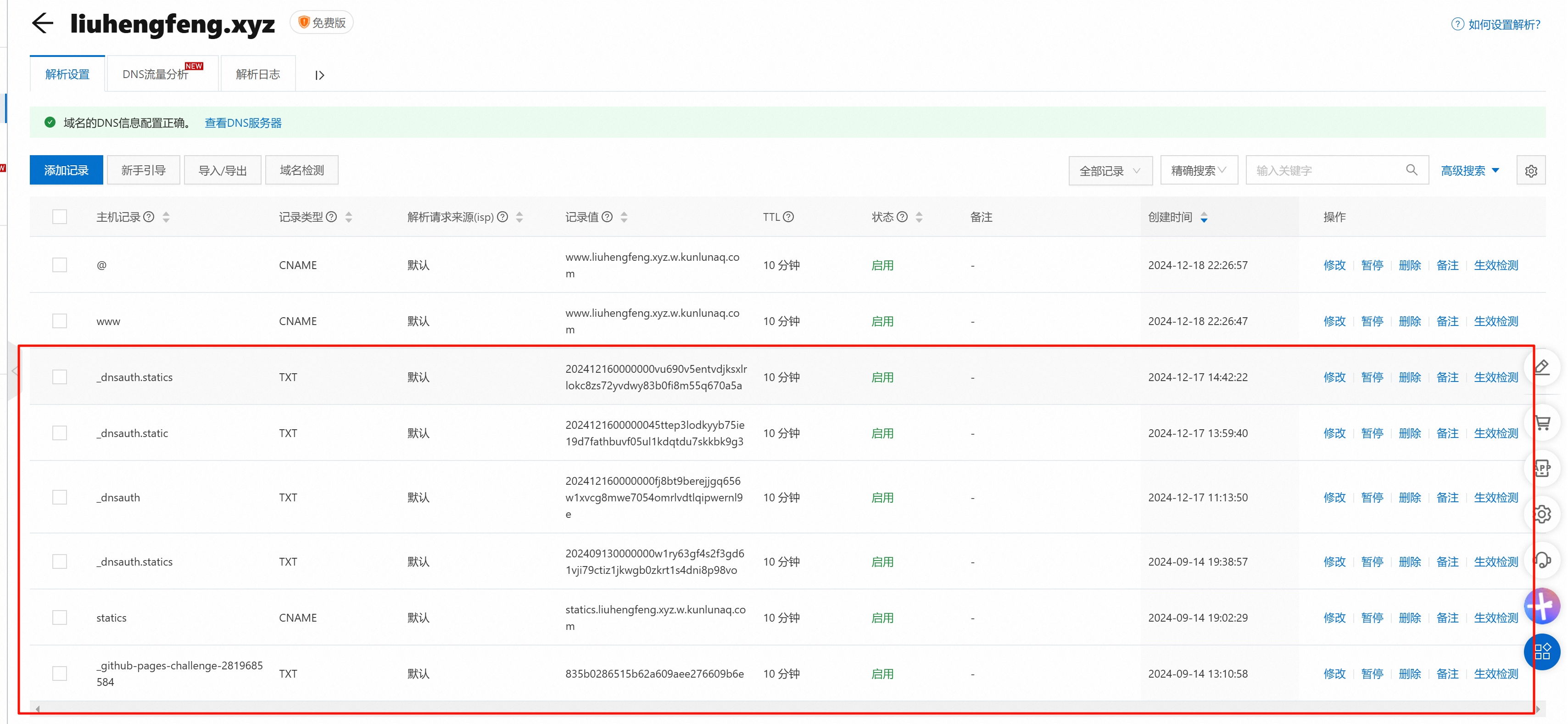1568x724 pixels.
Task: Open the table settings gear icon
Action: click(1531, 171)
